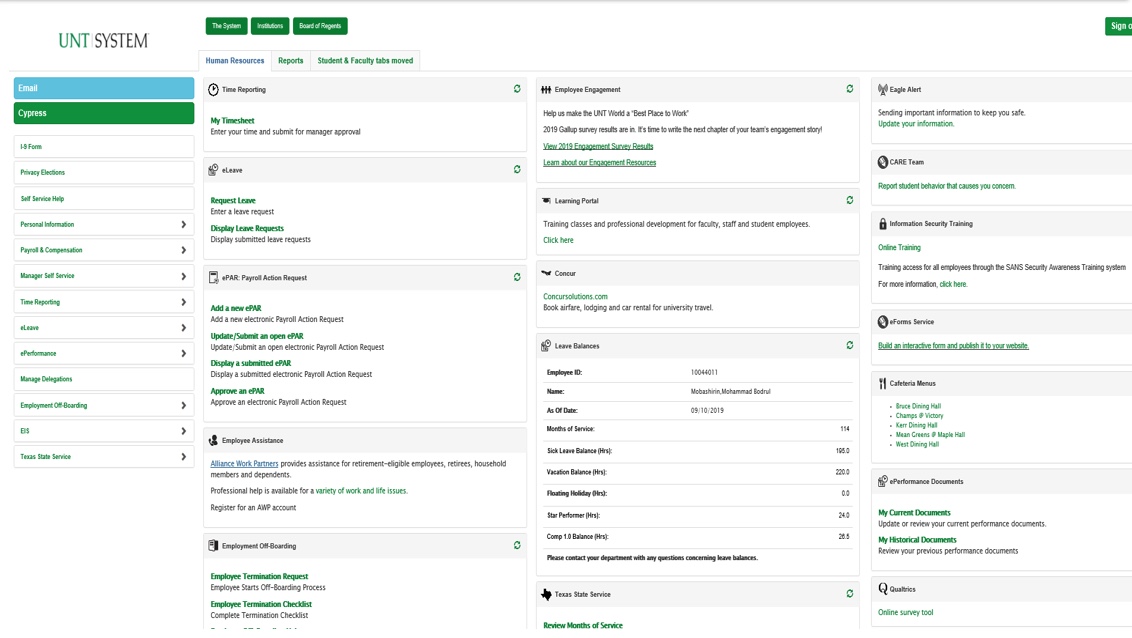
Task: Expand Personal Information sidebar menu
Action: [x=183, y=224]
